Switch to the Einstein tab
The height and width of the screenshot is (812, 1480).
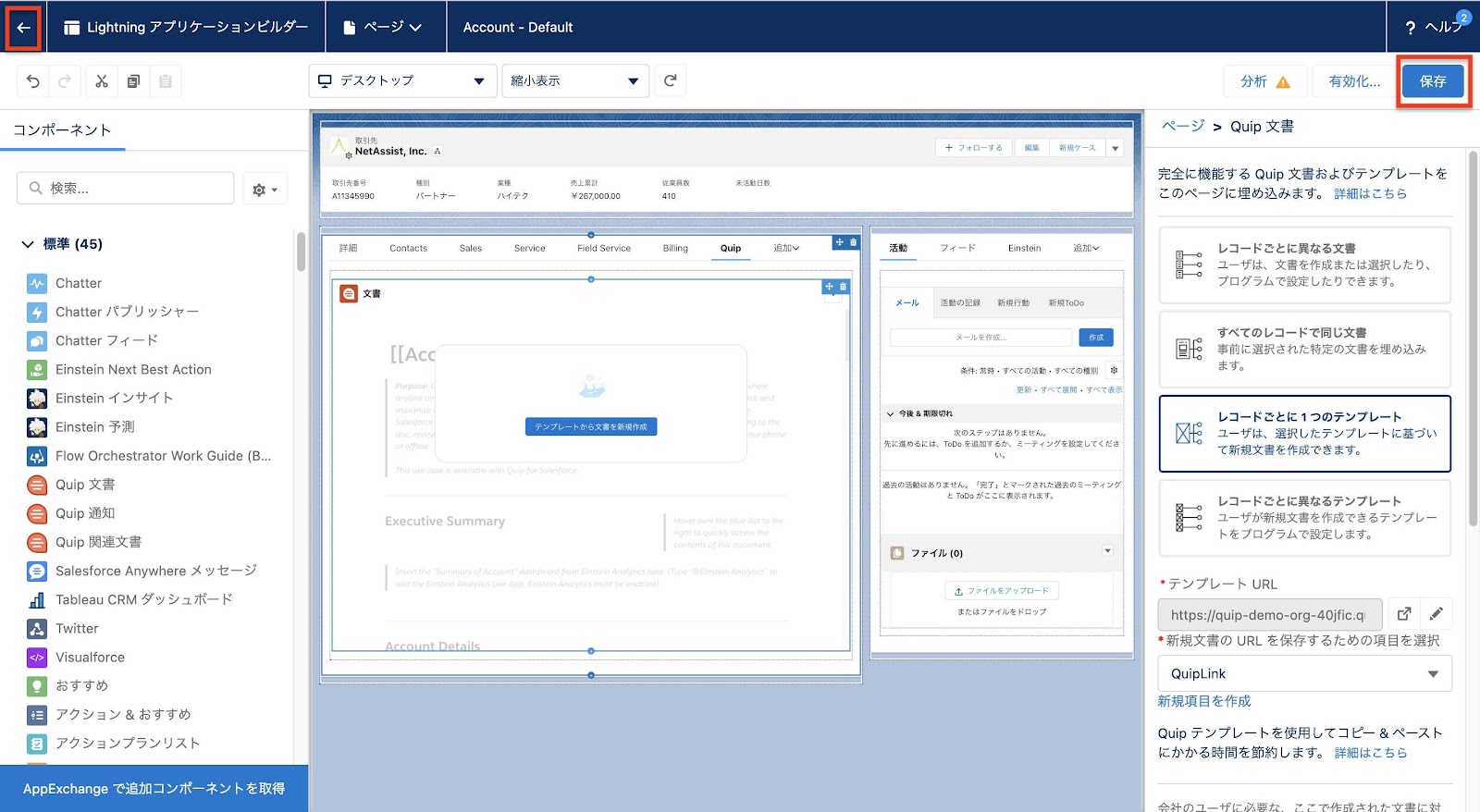coord(1024,248)
